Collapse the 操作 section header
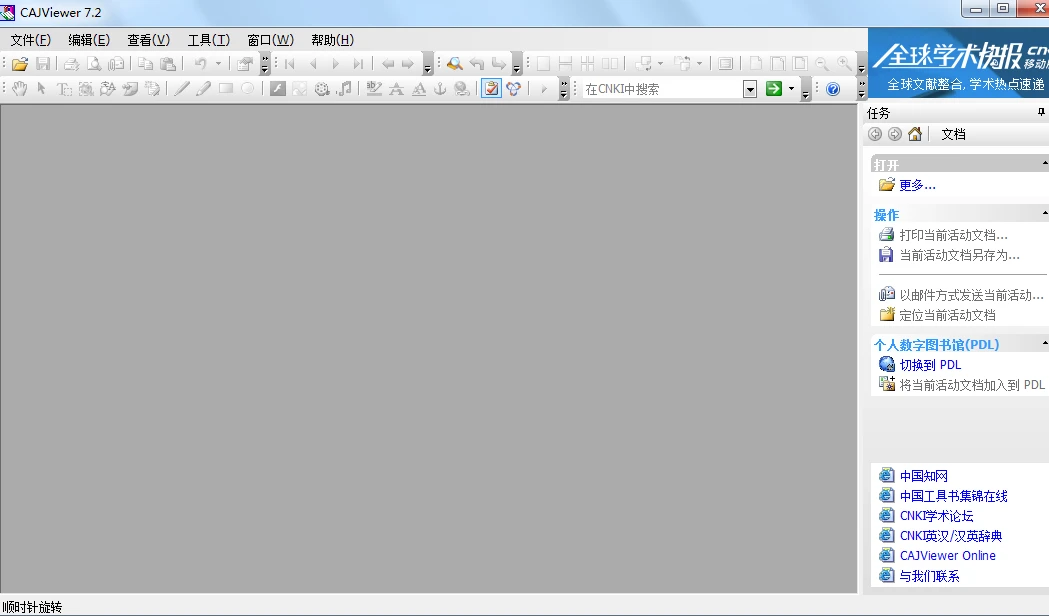1049x616 pixels. pos(959,214)
